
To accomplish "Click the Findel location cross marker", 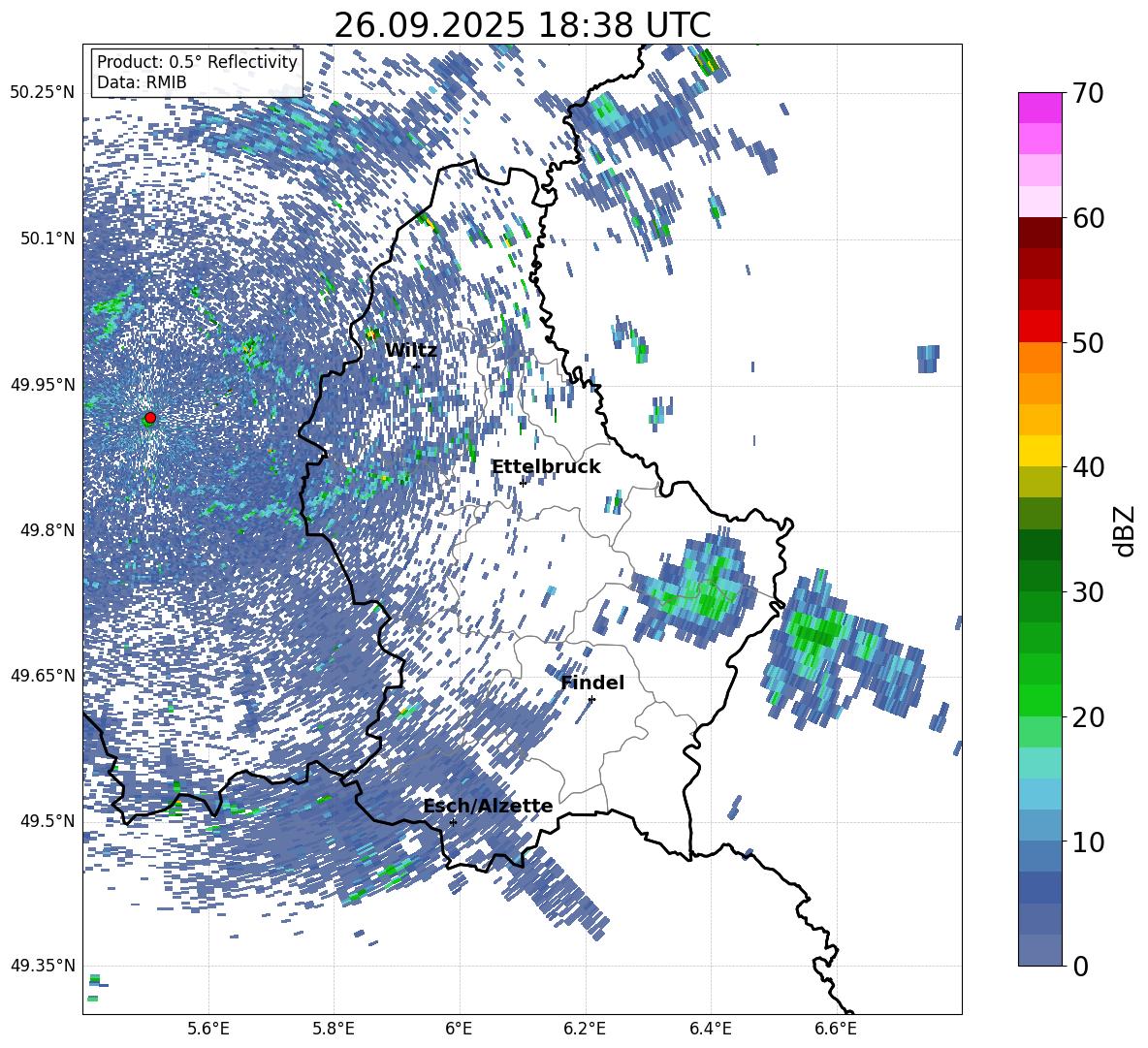I will coord(591,699).
